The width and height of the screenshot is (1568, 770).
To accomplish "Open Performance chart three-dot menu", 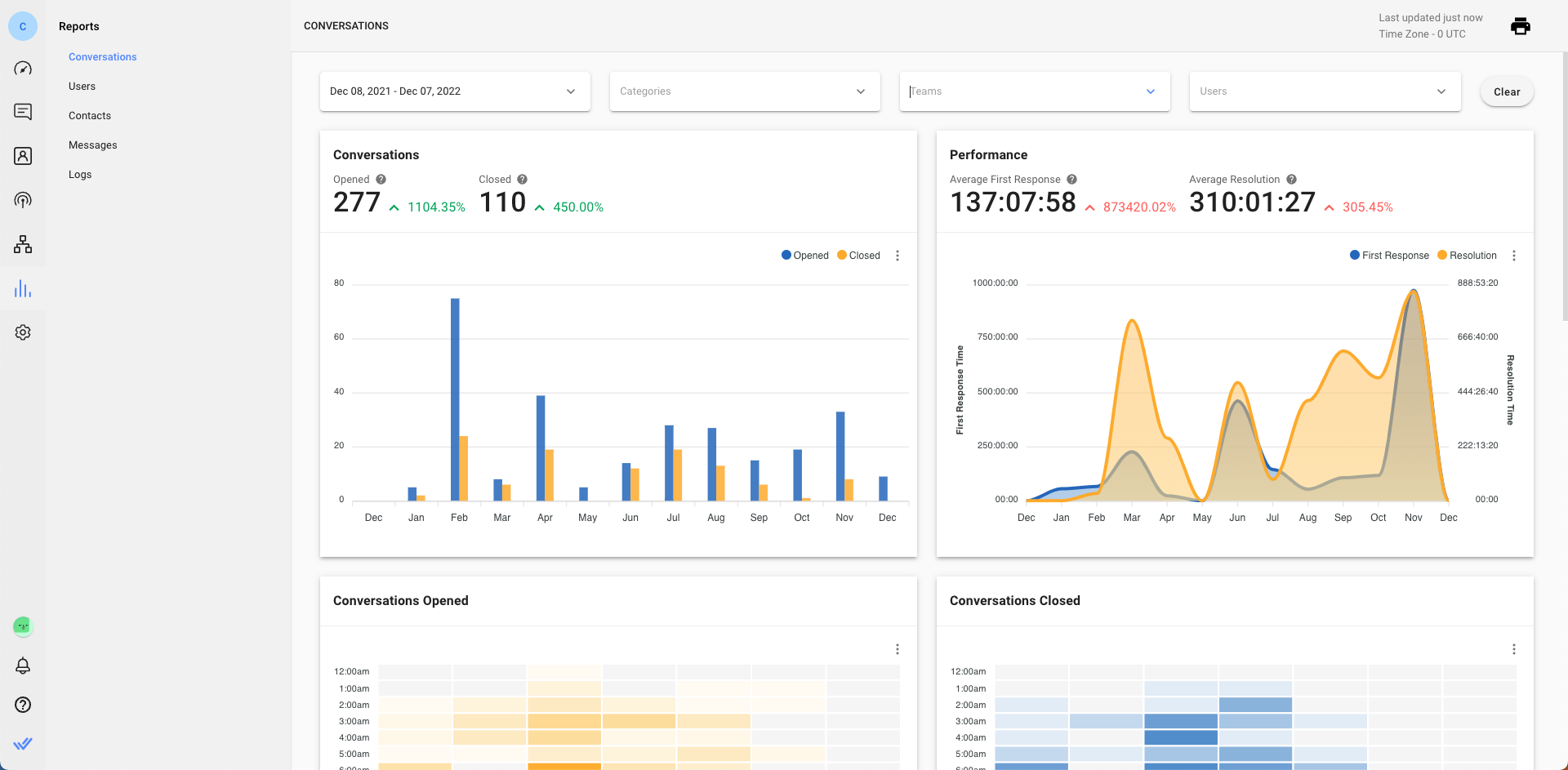I will [x=1514, y=256].
